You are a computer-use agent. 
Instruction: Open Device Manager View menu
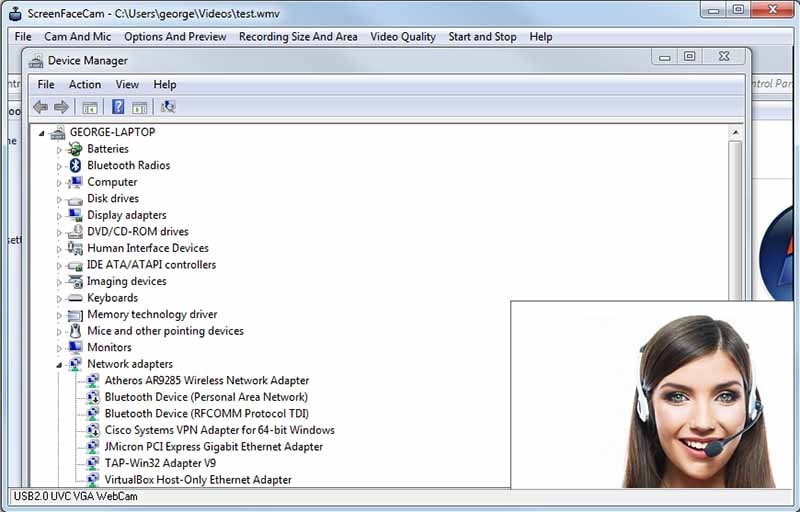(127, 85)
